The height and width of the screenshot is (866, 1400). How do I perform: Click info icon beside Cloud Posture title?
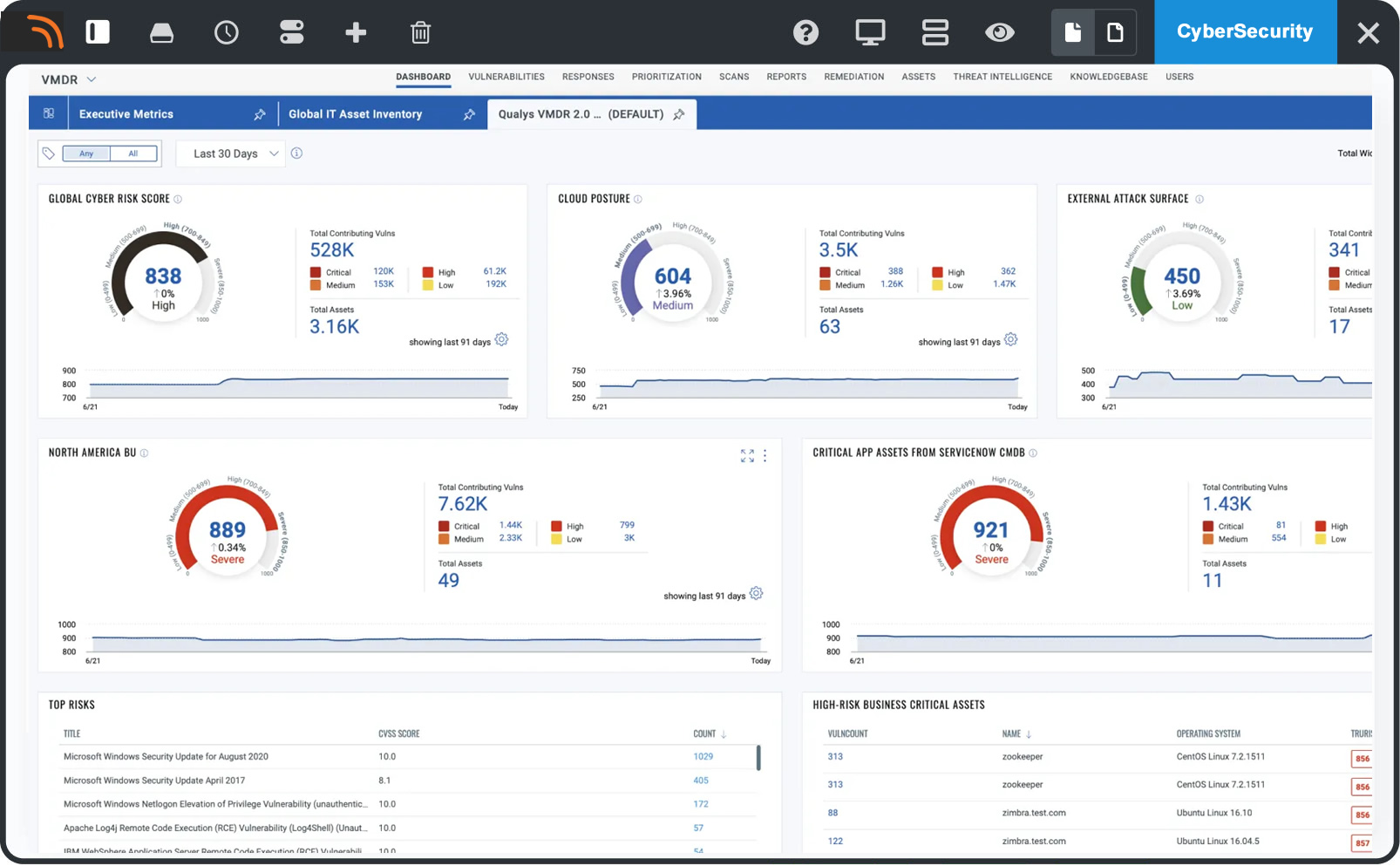[x=637, y=199]
